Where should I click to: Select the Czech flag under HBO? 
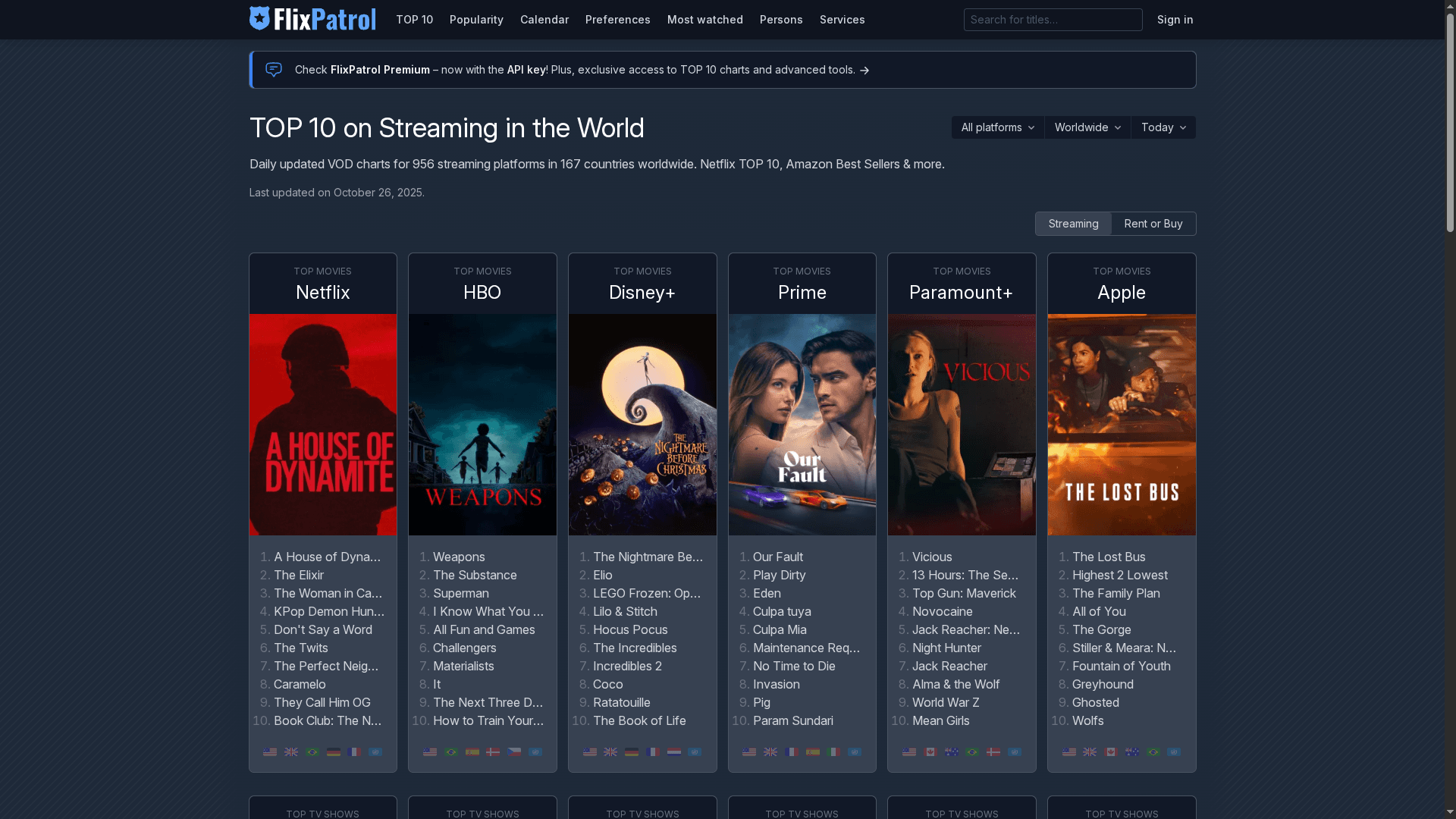pyautogui.click(x=514, y=752)
